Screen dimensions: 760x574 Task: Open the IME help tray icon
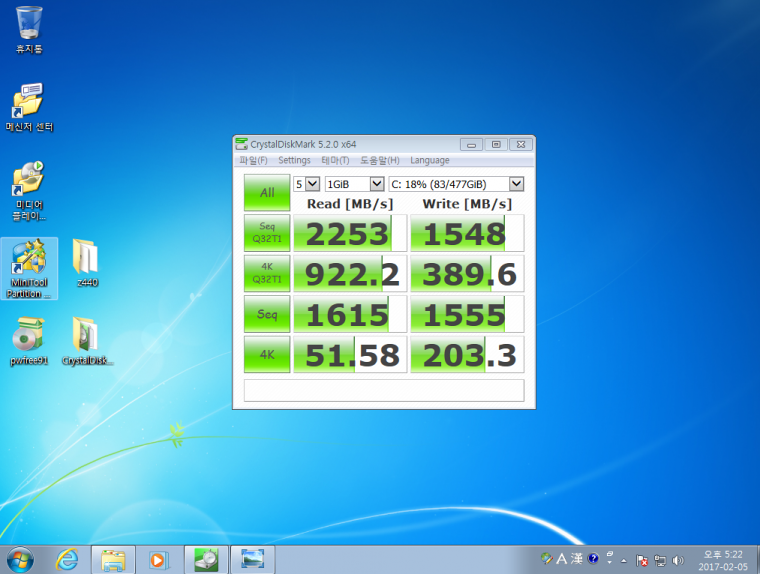pos(593,559)
